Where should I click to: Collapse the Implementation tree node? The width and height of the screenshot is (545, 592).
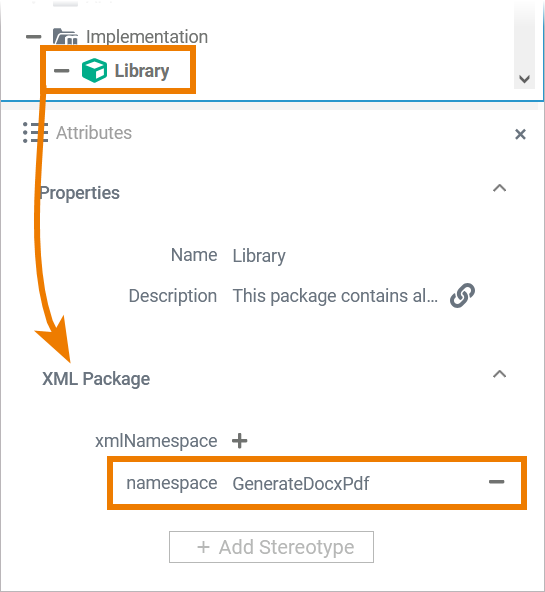[x=33, y=37]
